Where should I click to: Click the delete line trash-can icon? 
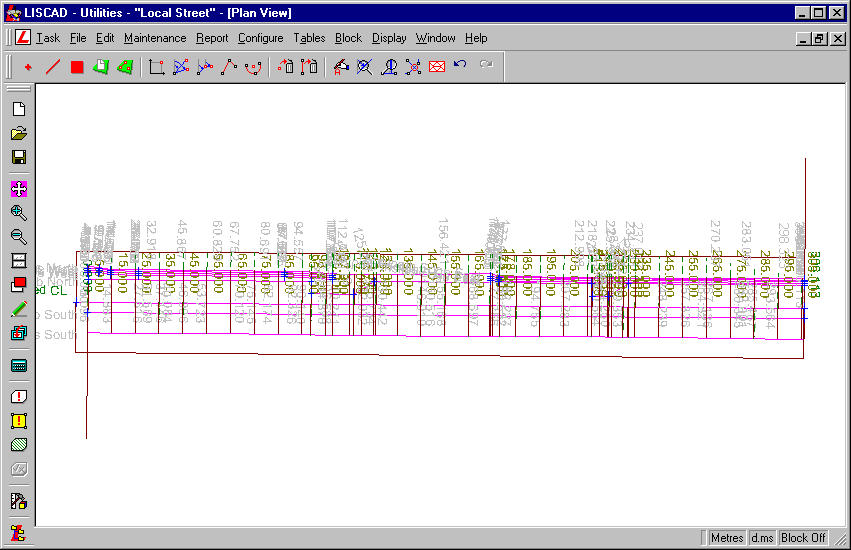point(309,67)
